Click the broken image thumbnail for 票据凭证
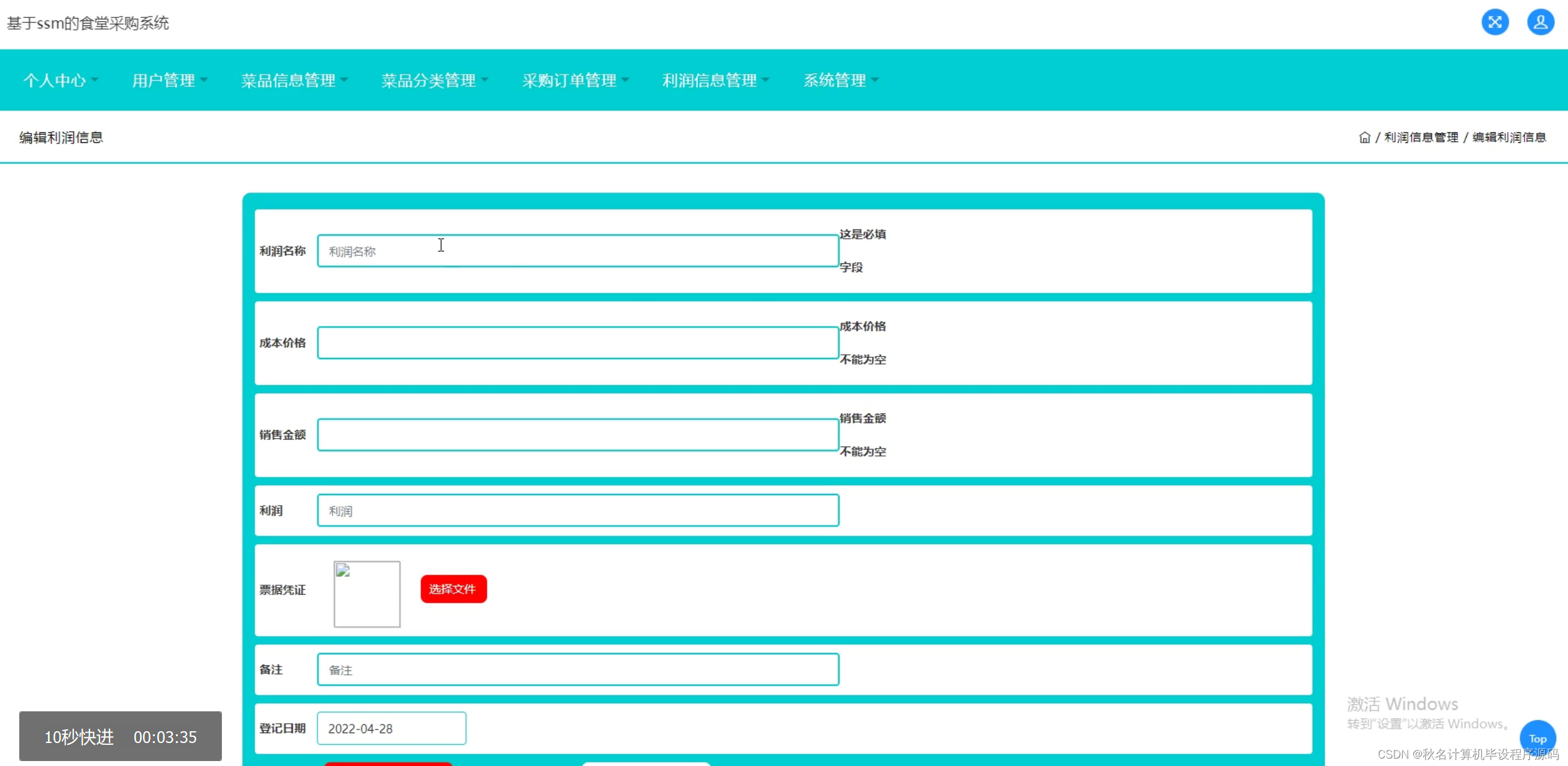The width and height of the screenshot is (1568, 766). tap(367, 594)
